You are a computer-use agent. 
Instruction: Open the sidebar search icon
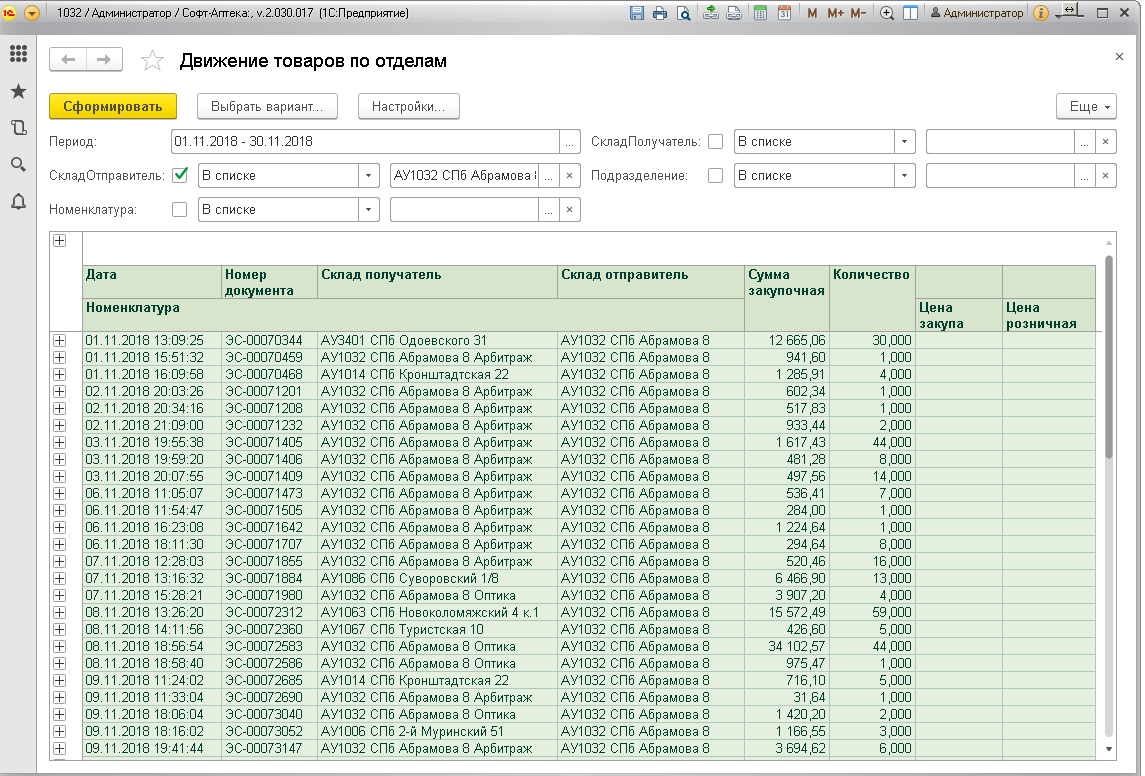18,164
